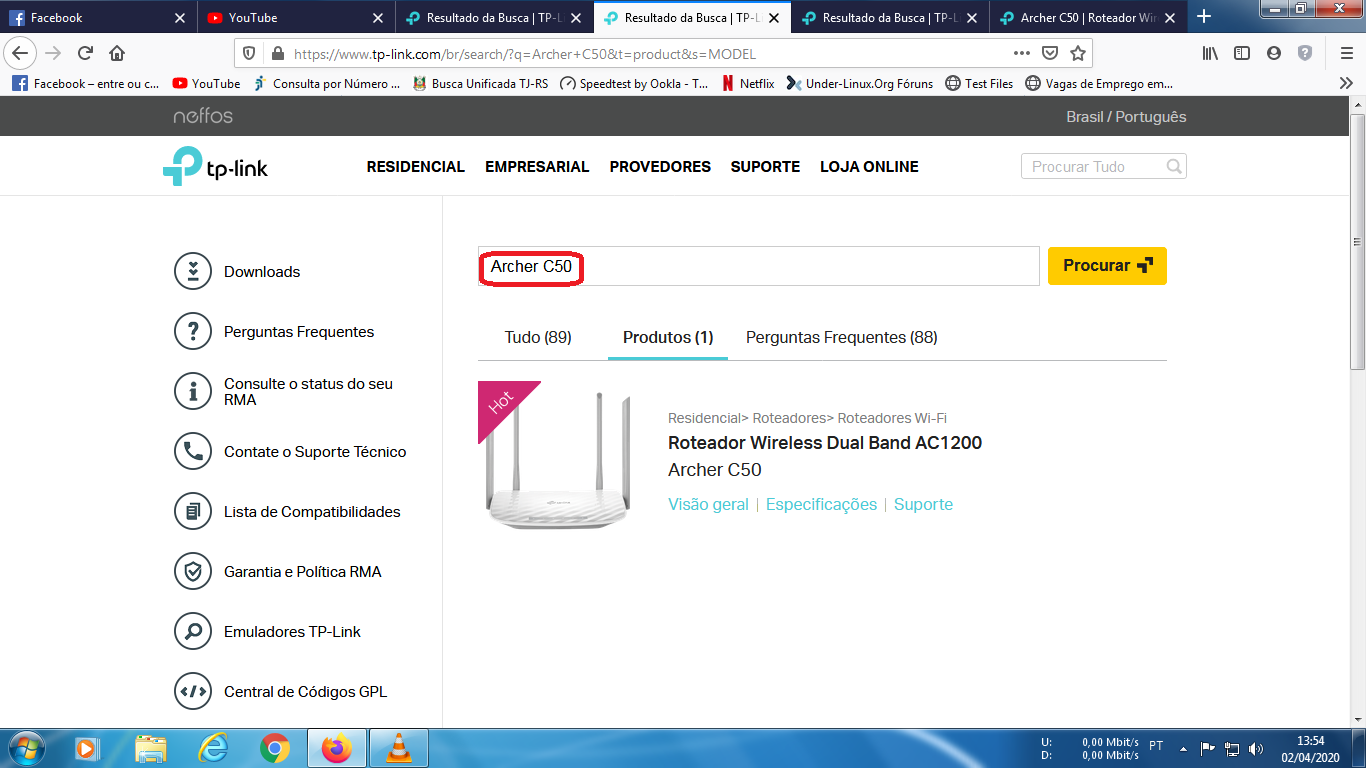Open page actions three-dot menu

pyautogui.click(x=1021, y=53)
